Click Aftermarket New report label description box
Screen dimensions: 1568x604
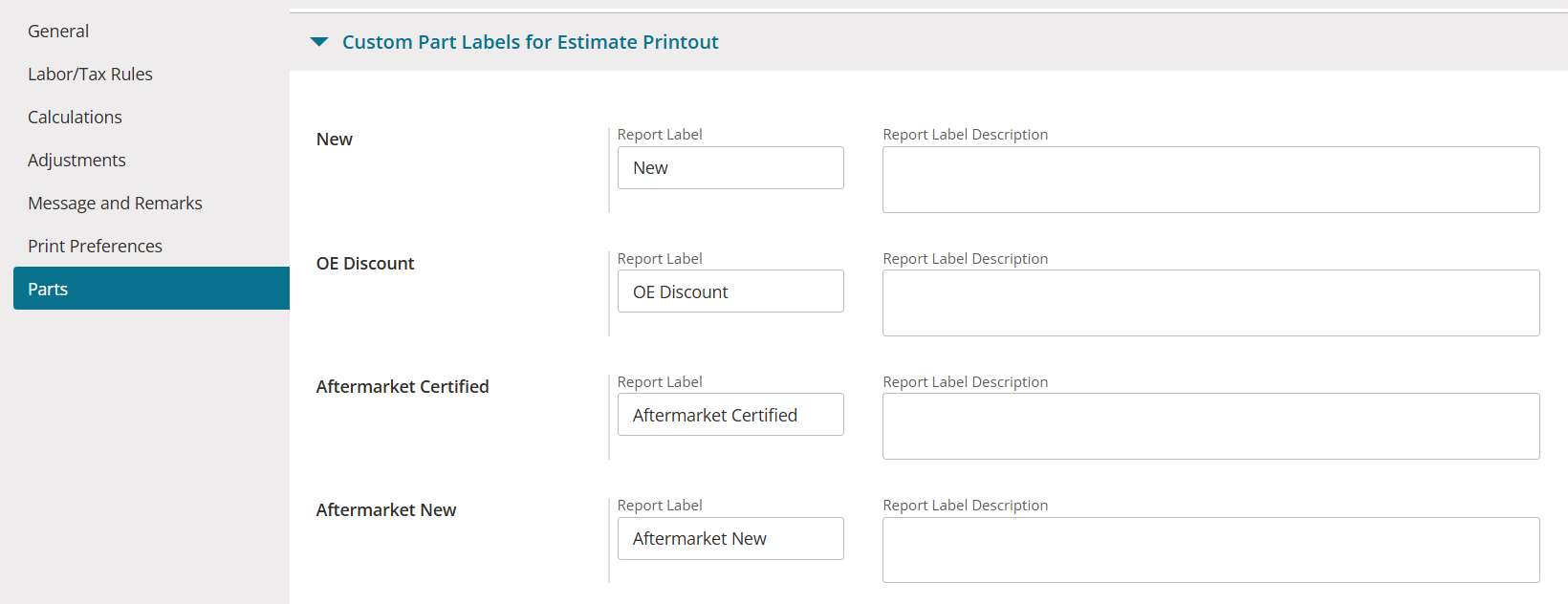pyautogui.click(x=1210, y=550)
